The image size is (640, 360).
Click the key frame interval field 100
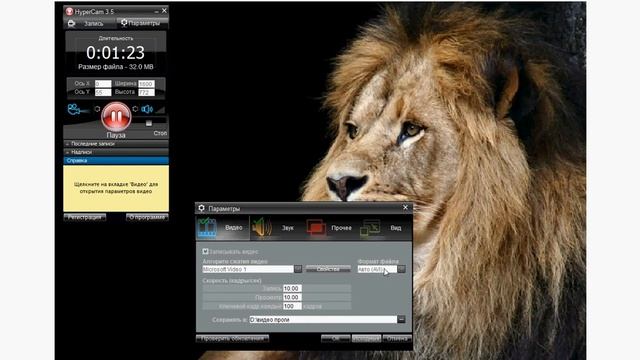click(x=292, y=306)
